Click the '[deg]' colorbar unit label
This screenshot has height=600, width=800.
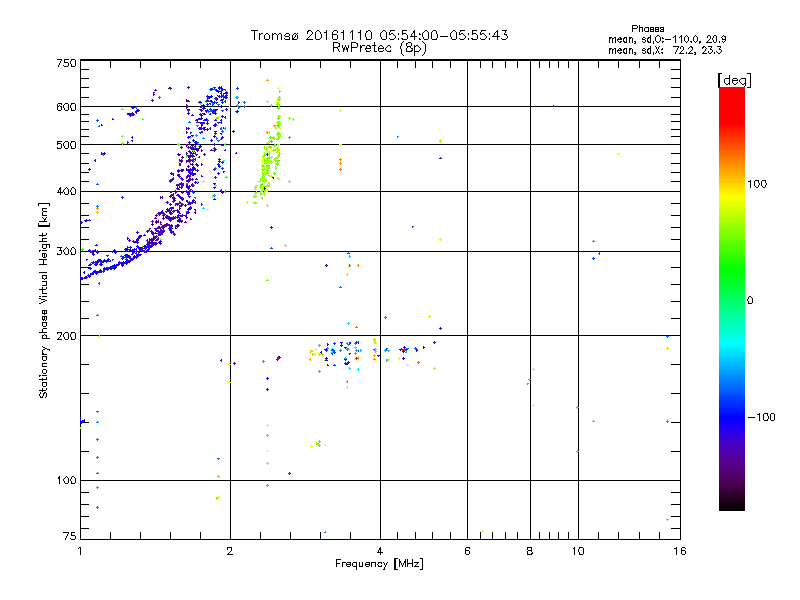[734, 80]
